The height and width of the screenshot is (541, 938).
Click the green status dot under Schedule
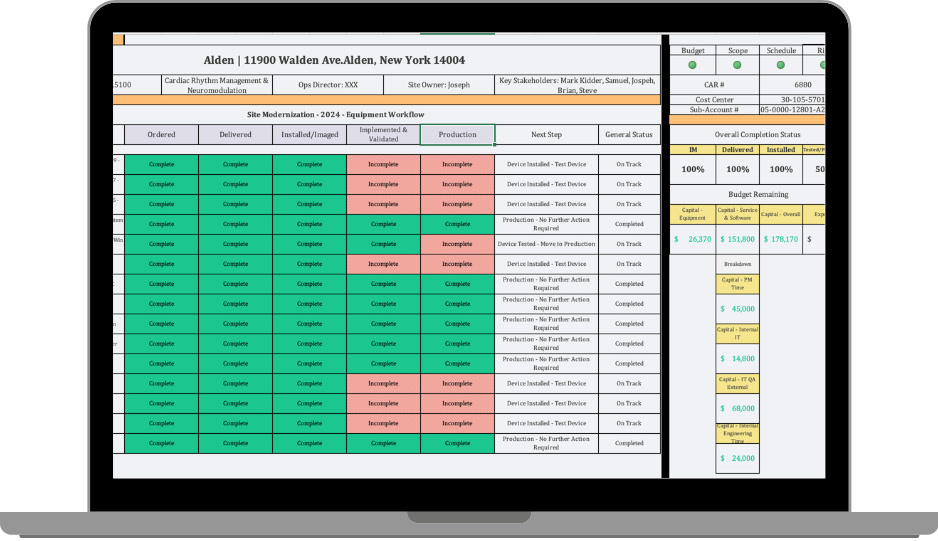[781, 65]
